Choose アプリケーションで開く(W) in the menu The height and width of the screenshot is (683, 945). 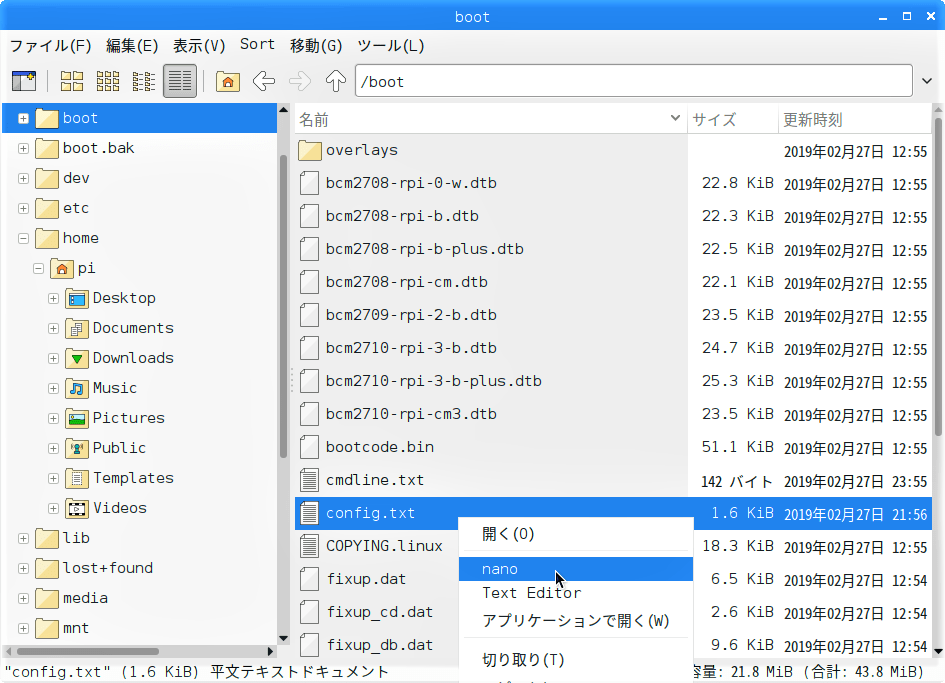(576, 620)
